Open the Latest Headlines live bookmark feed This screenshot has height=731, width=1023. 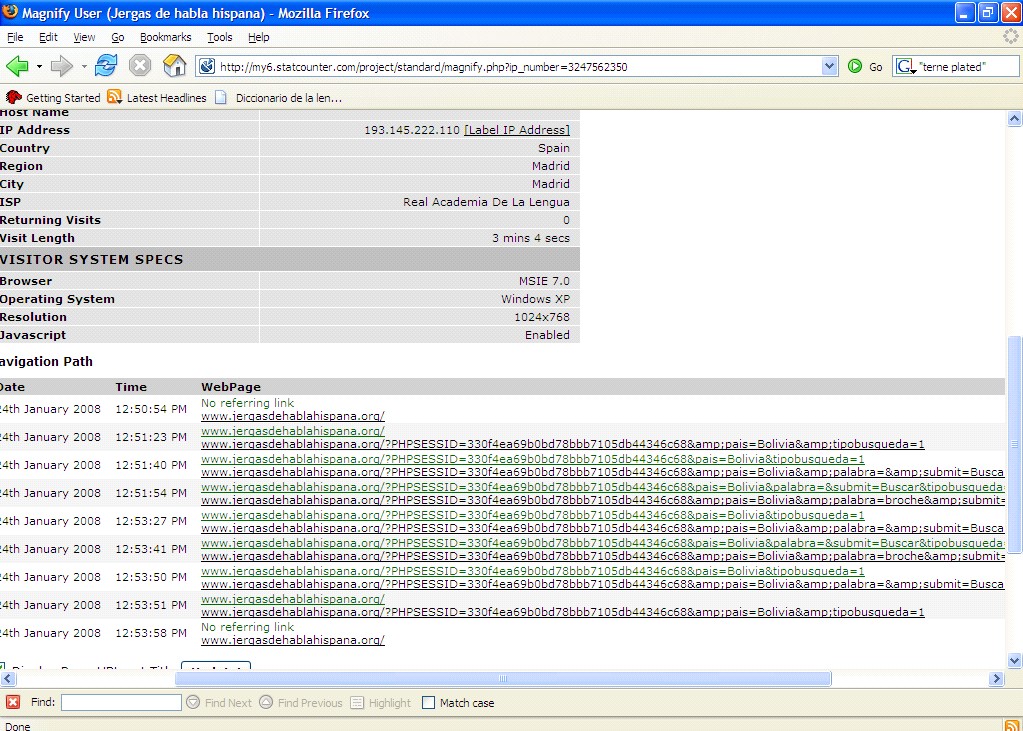157,98
